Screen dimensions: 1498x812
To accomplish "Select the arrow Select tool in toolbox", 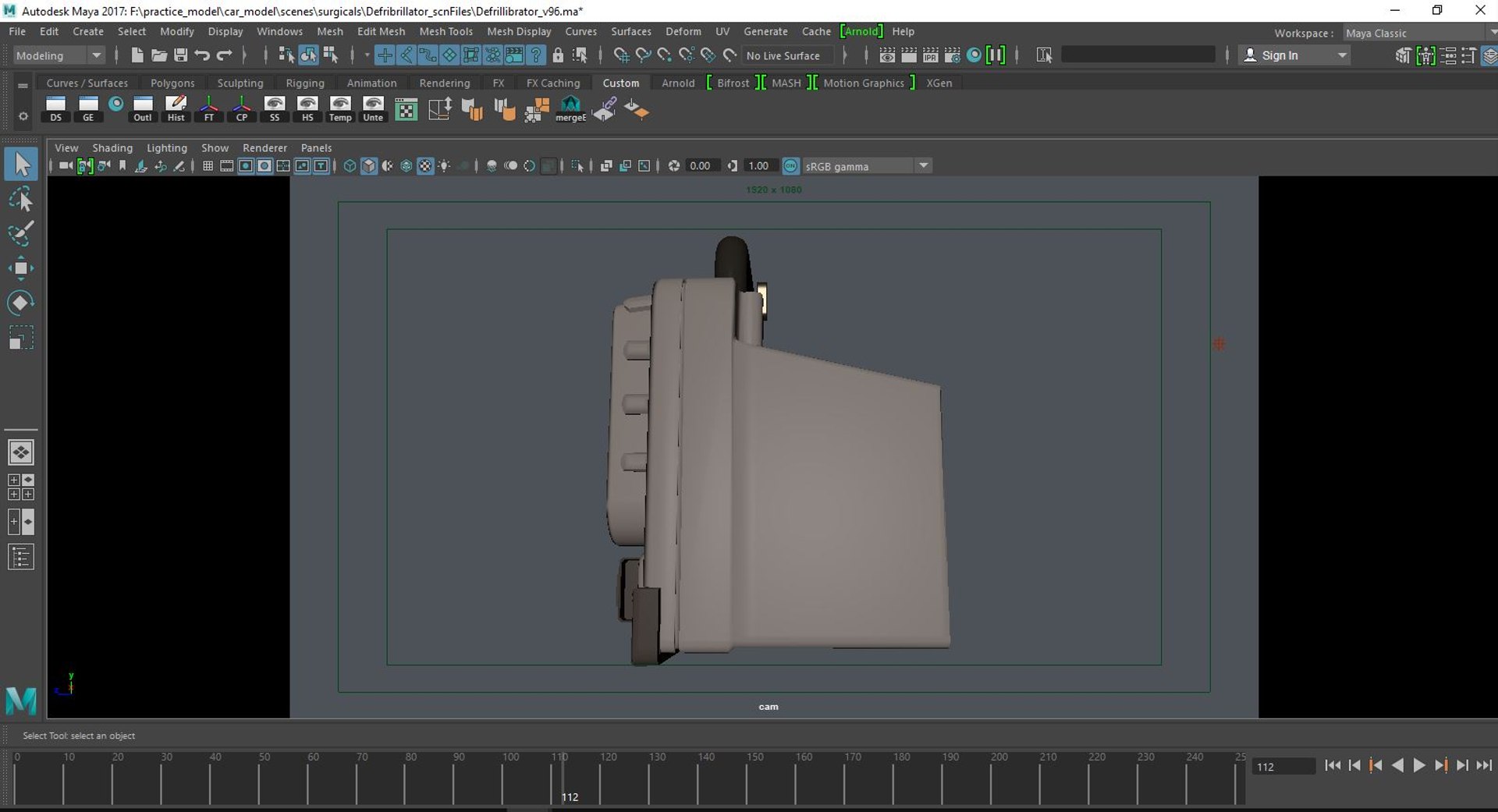I will point(21,164).
